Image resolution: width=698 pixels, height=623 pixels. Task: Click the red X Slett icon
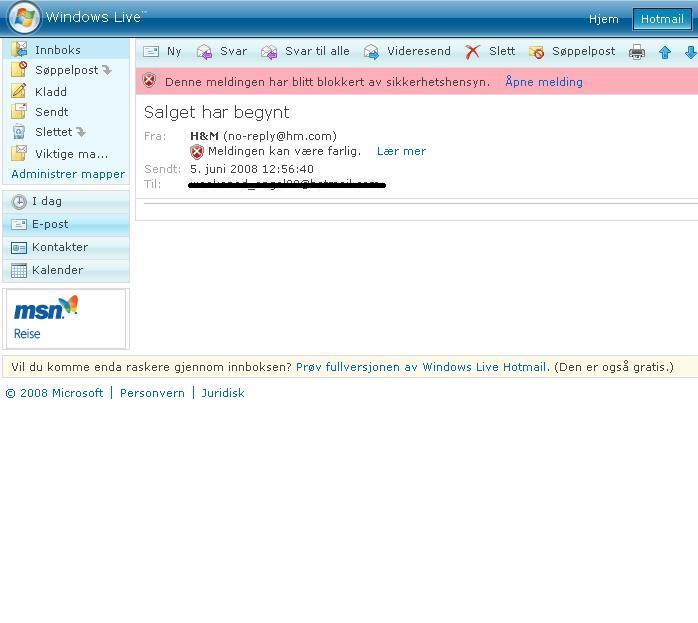click(472, 52)
